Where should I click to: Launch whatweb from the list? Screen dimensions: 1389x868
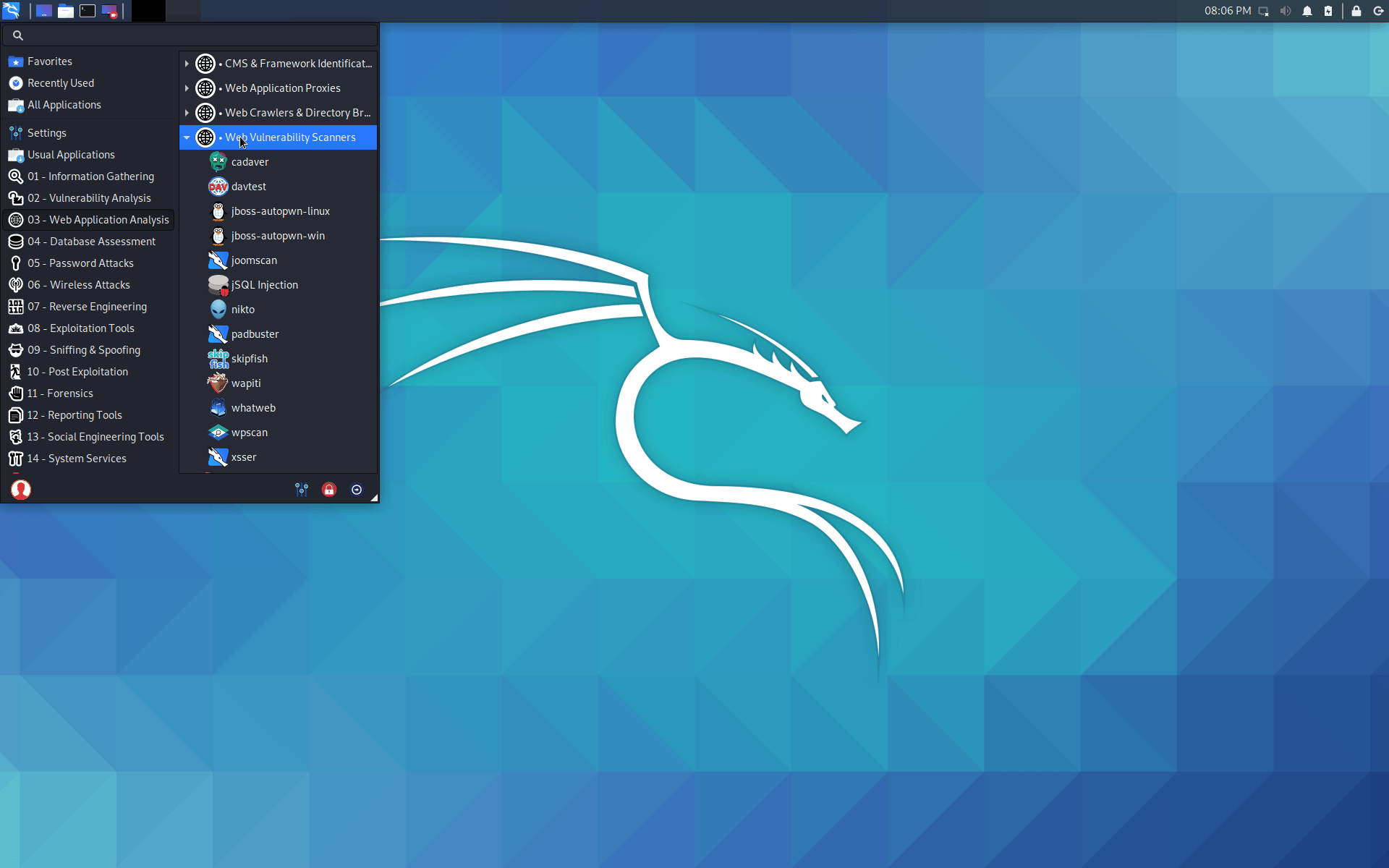click(218, 408)
